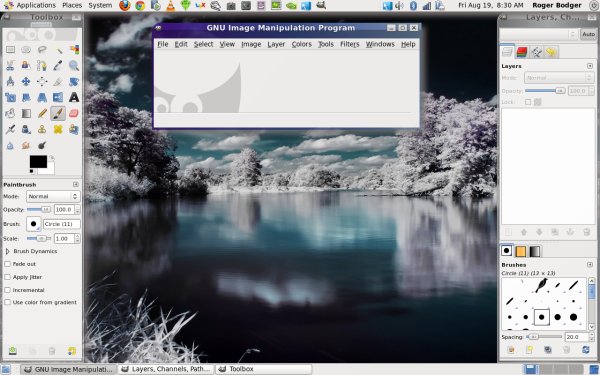The width and height of the screenshot is (600, 375).
Task: Select the Crop tool
Action: 58,81
